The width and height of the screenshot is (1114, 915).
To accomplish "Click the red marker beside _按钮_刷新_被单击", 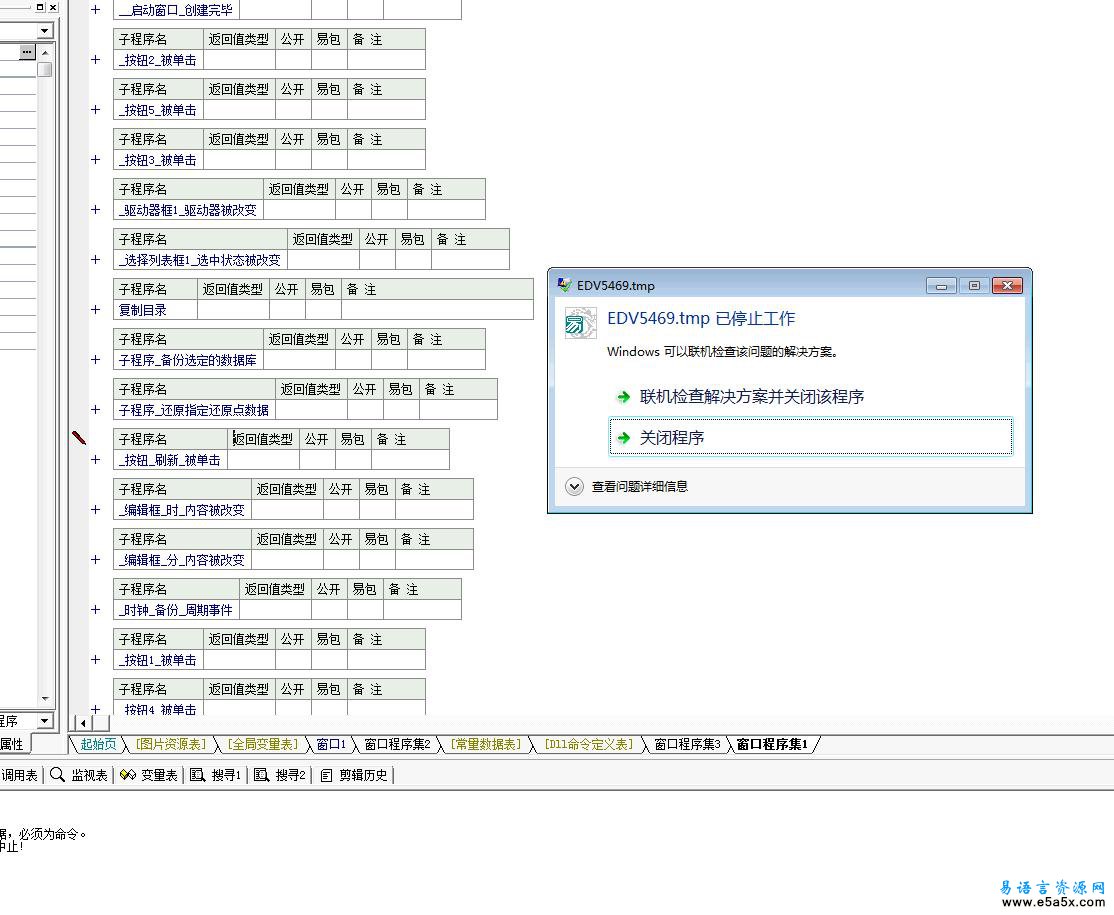I will 79,438.
